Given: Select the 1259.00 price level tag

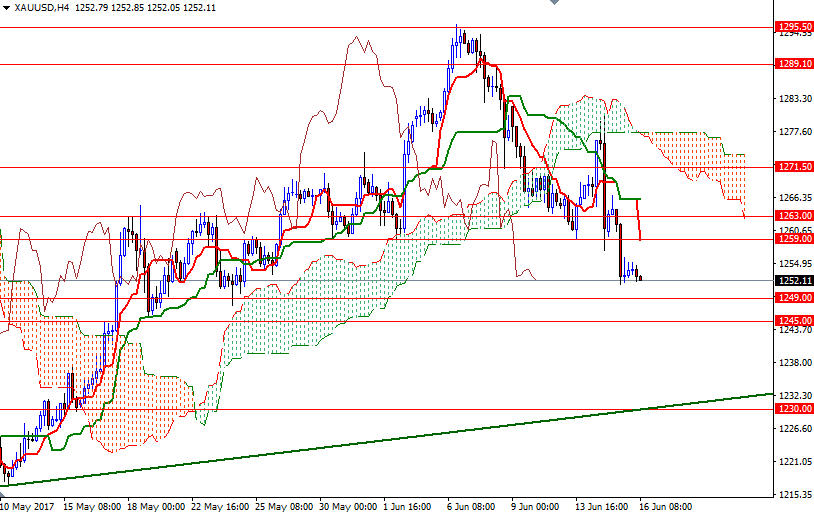Looking at the screenshot, I should pyautogui.click(x=793, y=239).
